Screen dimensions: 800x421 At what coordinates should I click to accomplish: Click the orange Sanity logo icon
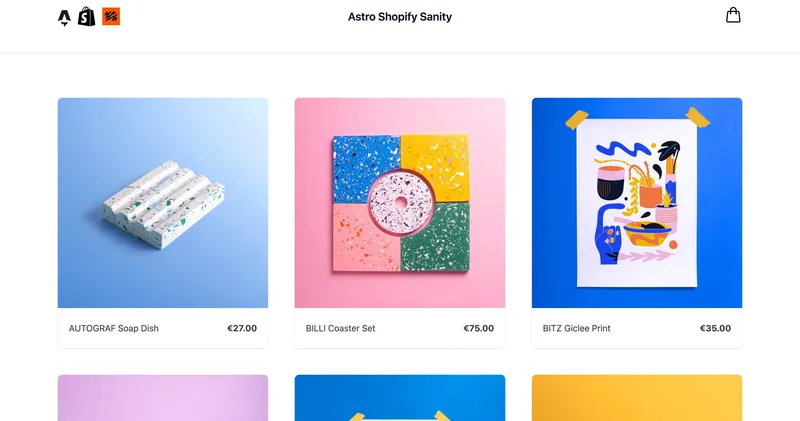[x=111, y=16]
